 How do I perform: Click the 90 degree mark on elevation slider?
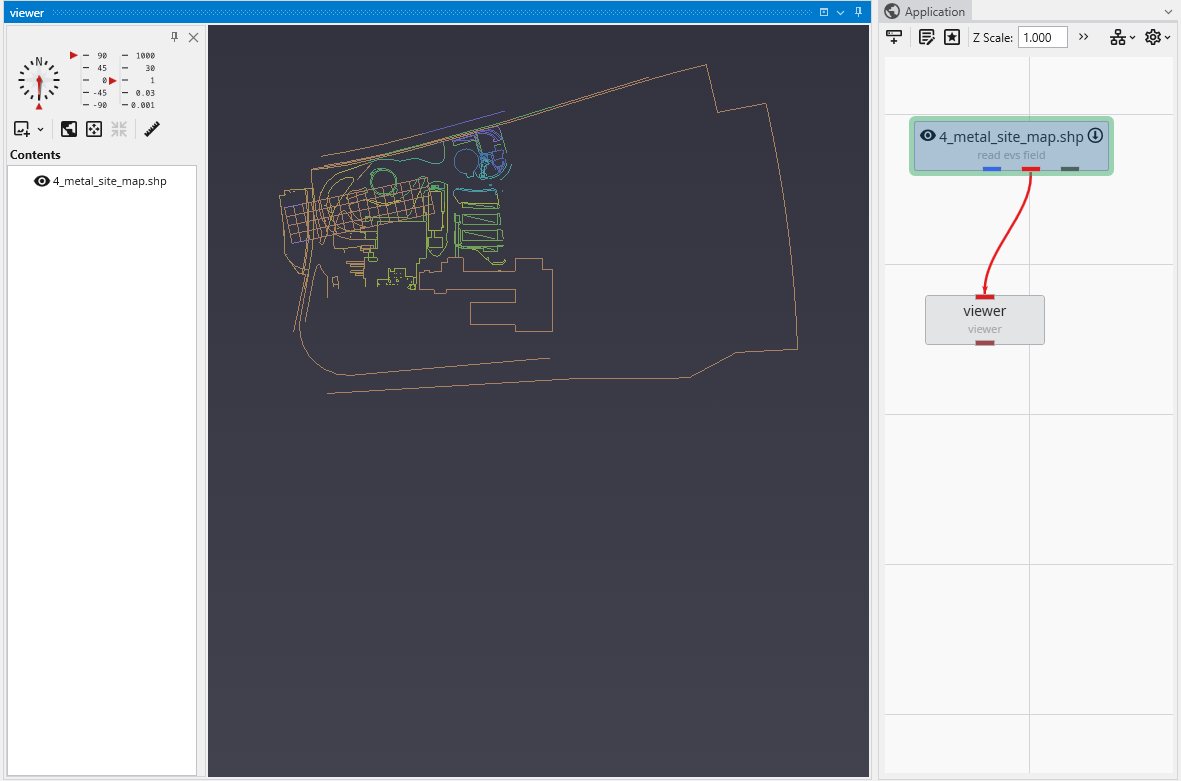[x=101, y=56]
